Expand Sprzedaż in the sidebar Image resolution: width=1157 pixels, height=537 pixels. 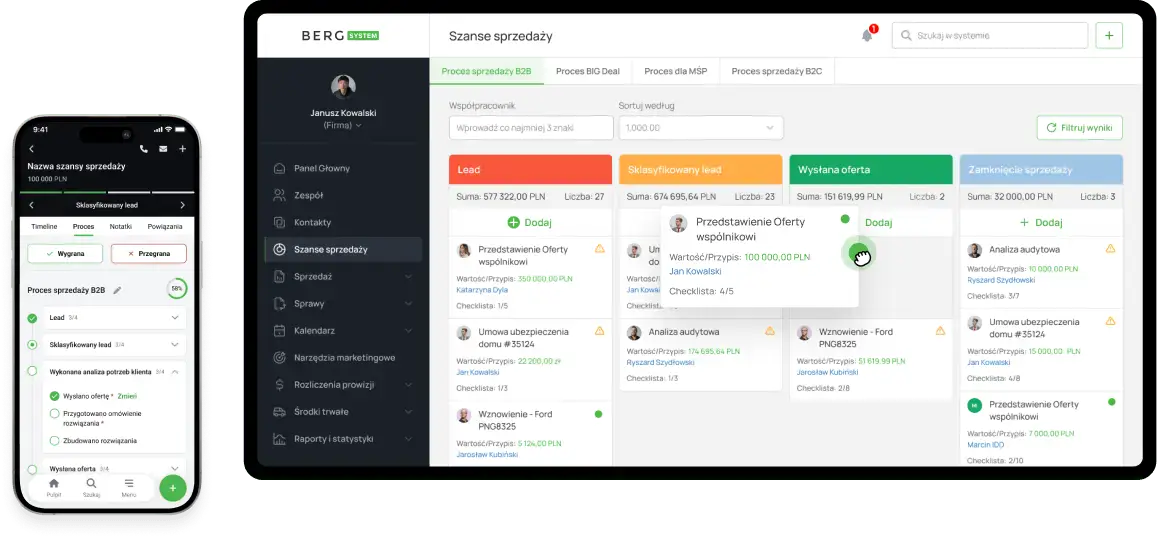(x=408, y=277)
